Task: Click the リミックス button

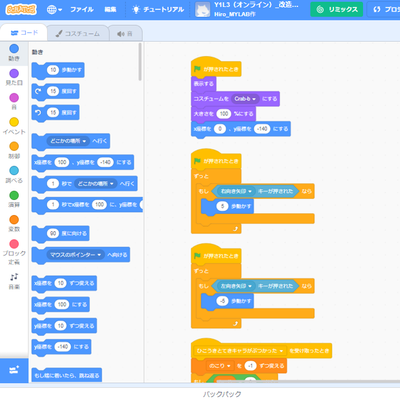Action: tap(336, 9)
